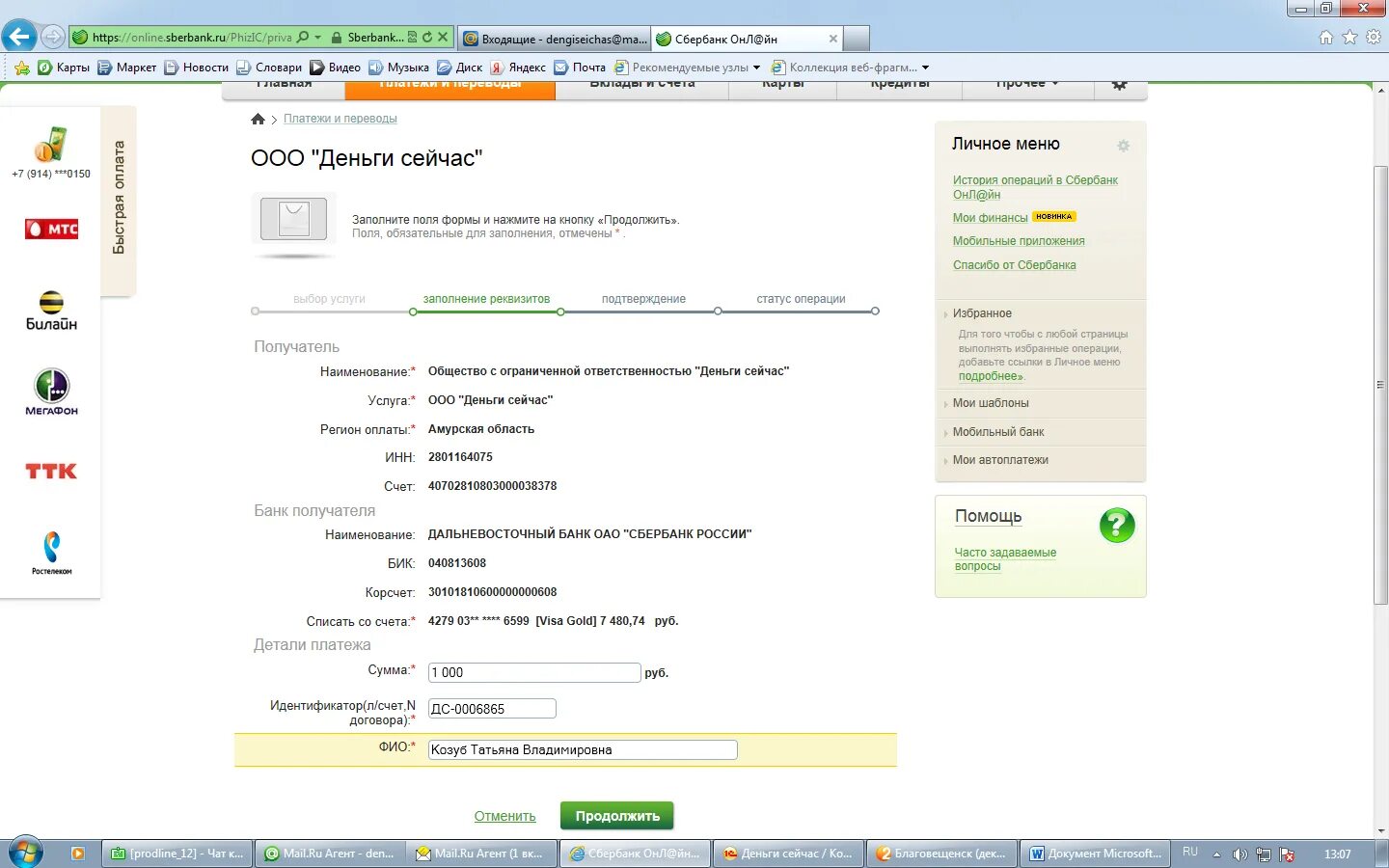Click the Помощь heading link
This screenshot has height=868, width=1389.
pyautogui.click(x=988, y=516)
